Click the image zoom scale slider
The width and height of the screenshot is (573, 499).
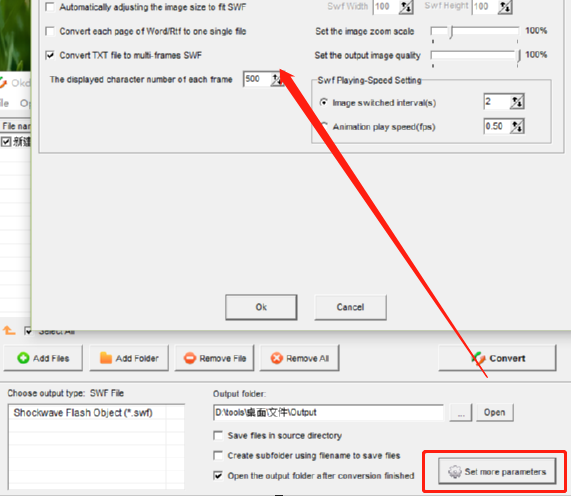(475, 32)
